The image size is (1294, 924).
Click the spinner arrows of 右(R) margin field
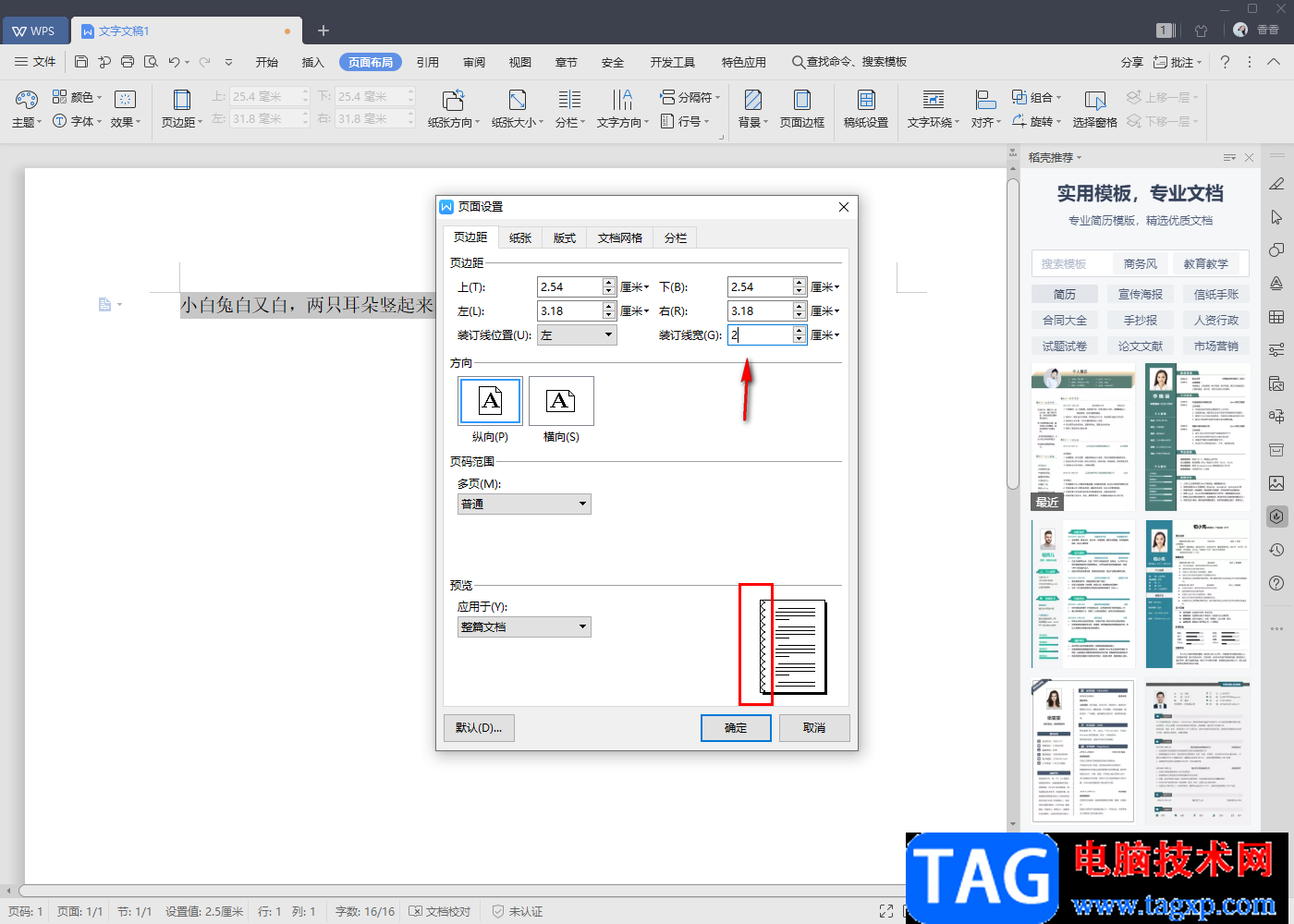(800, 311)
